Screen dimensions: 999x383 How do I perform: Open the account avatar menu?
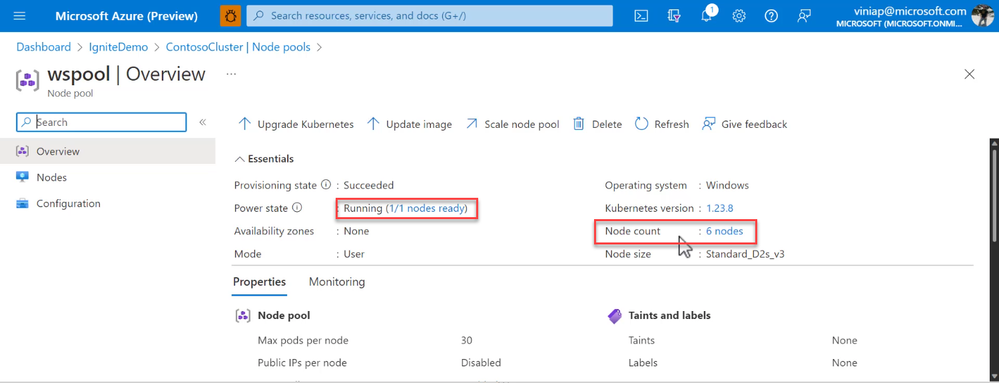(983, 16)
